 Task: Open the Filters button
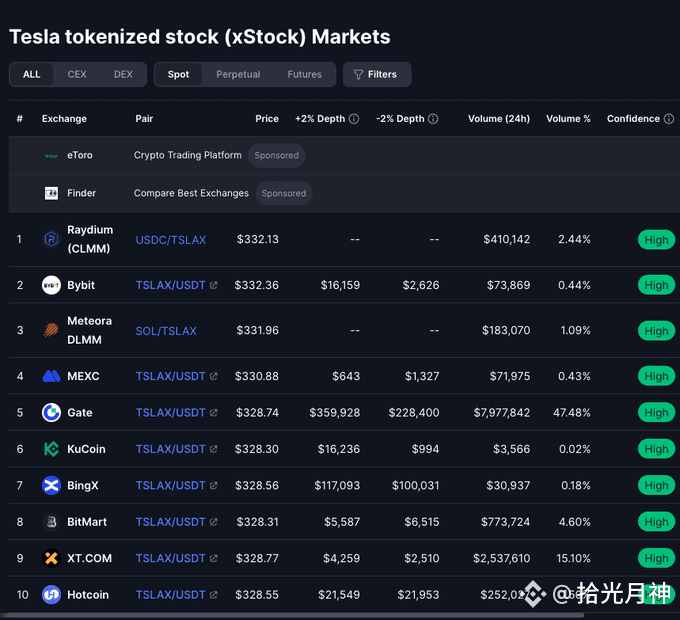tap(377, 75)
